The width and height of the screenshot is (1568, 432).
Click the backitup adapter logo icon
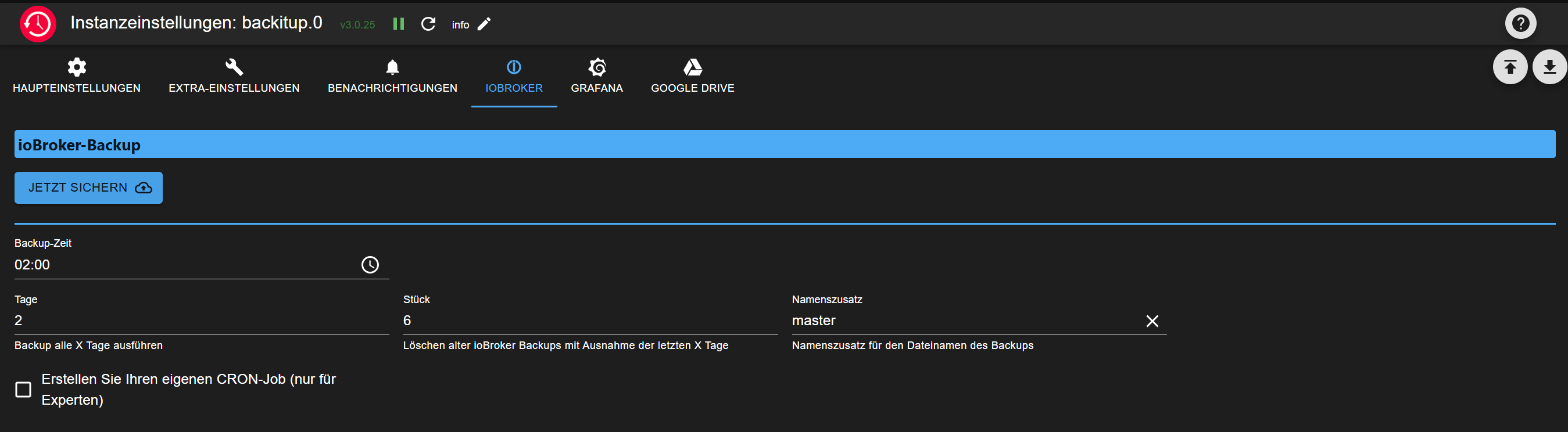(38, 24)
